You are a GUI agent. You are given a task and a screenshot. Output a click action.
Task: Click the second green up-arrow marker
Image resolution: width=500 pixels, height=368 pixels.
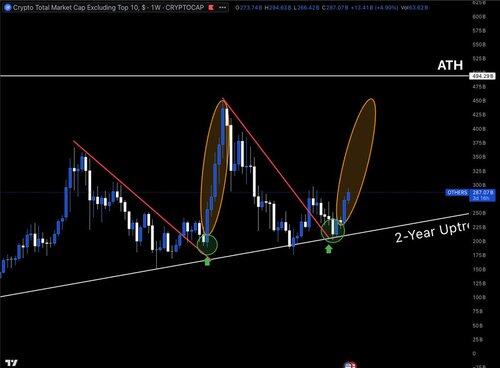[x=329, y=249]
